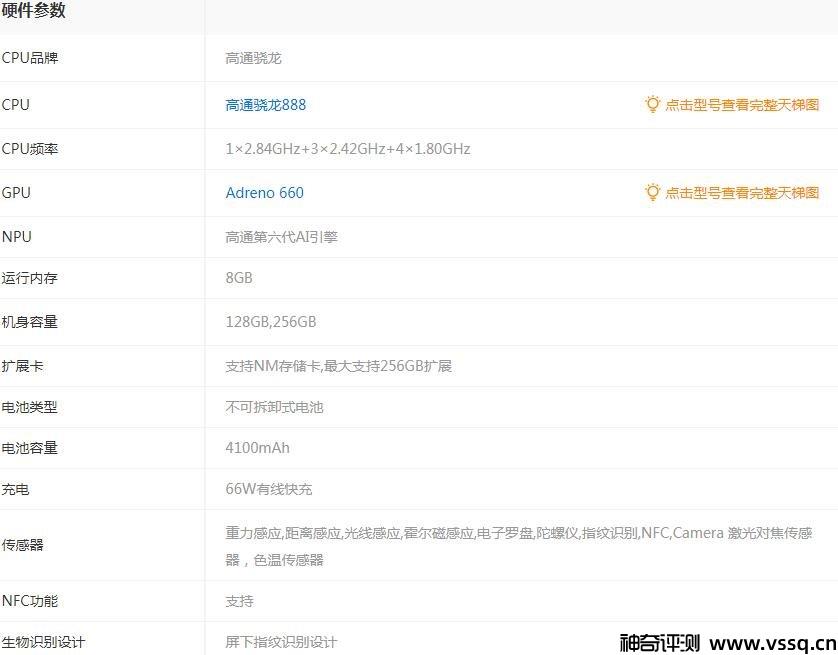This screenshot has width=838, height=655.
Task: Open the Adreno 660 GPU link
Action: click(x=265, y=192)
